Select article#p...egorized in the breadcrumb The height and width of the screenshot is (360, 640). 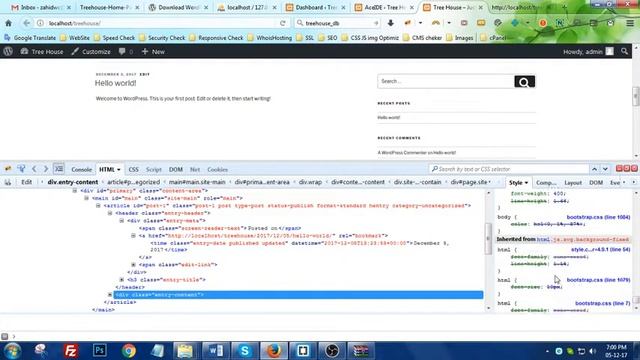(133, 182)
